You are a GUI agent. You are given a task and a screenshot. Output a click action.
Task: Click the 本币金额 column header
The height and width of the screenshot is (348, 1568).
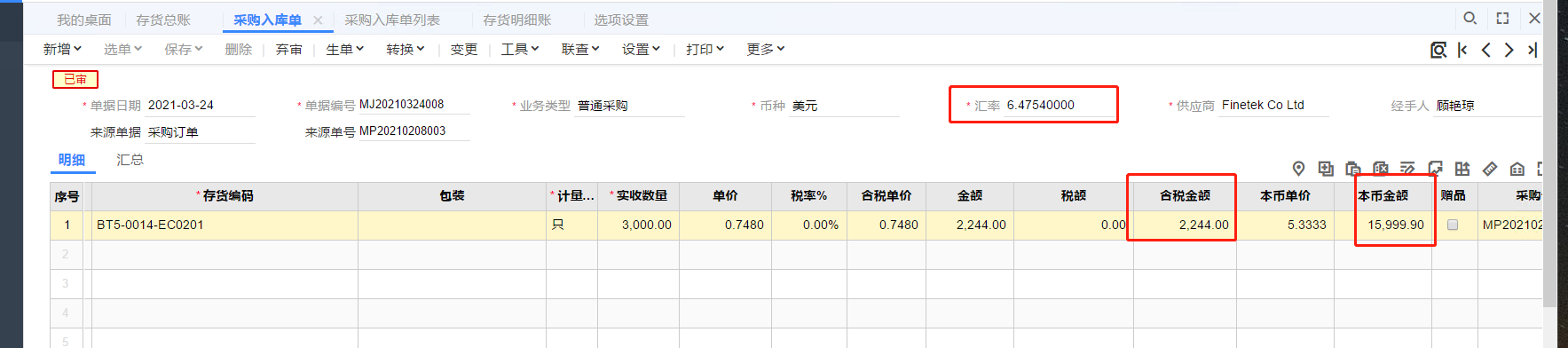click(x=1383, y=196)
